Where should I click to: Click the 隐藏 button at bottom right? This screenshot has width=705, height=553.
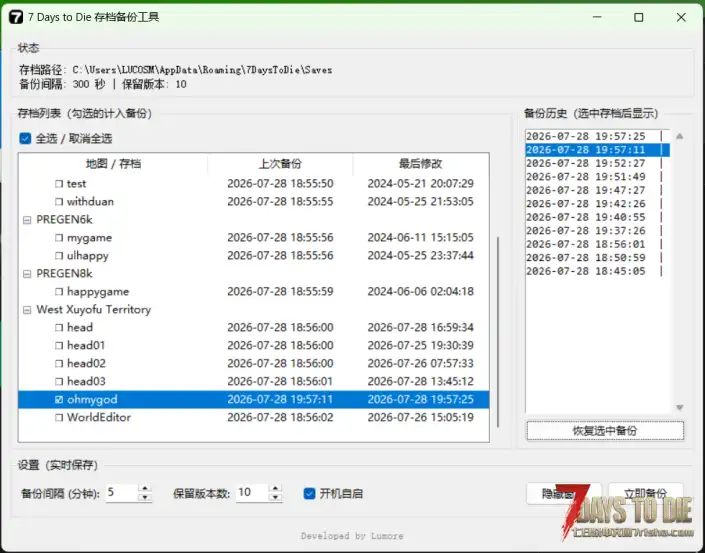(x=564, y=494)
